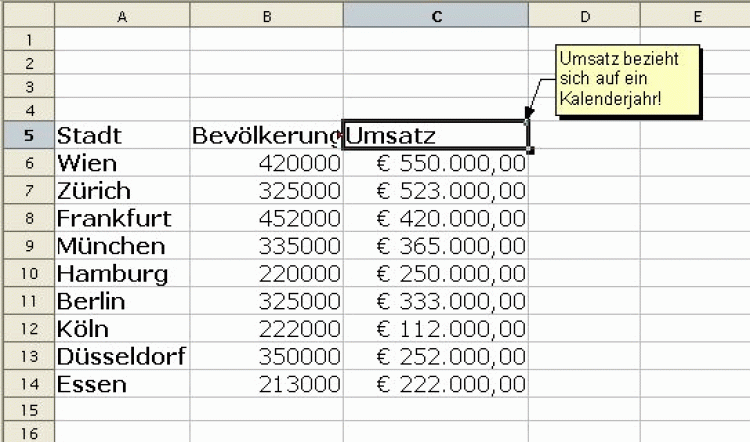Click the select-all corner box
The width and height of the screenshot is (750, 442).
pyautogui.click(x=27, y=15)
